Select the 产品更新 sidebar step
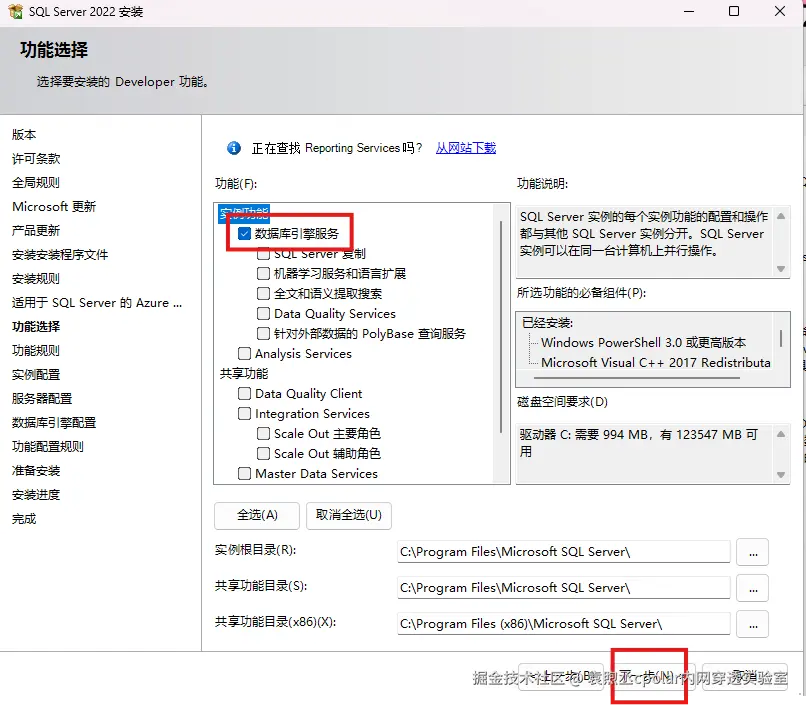This screenshot has width=806, height=705. tap(36, 231)
